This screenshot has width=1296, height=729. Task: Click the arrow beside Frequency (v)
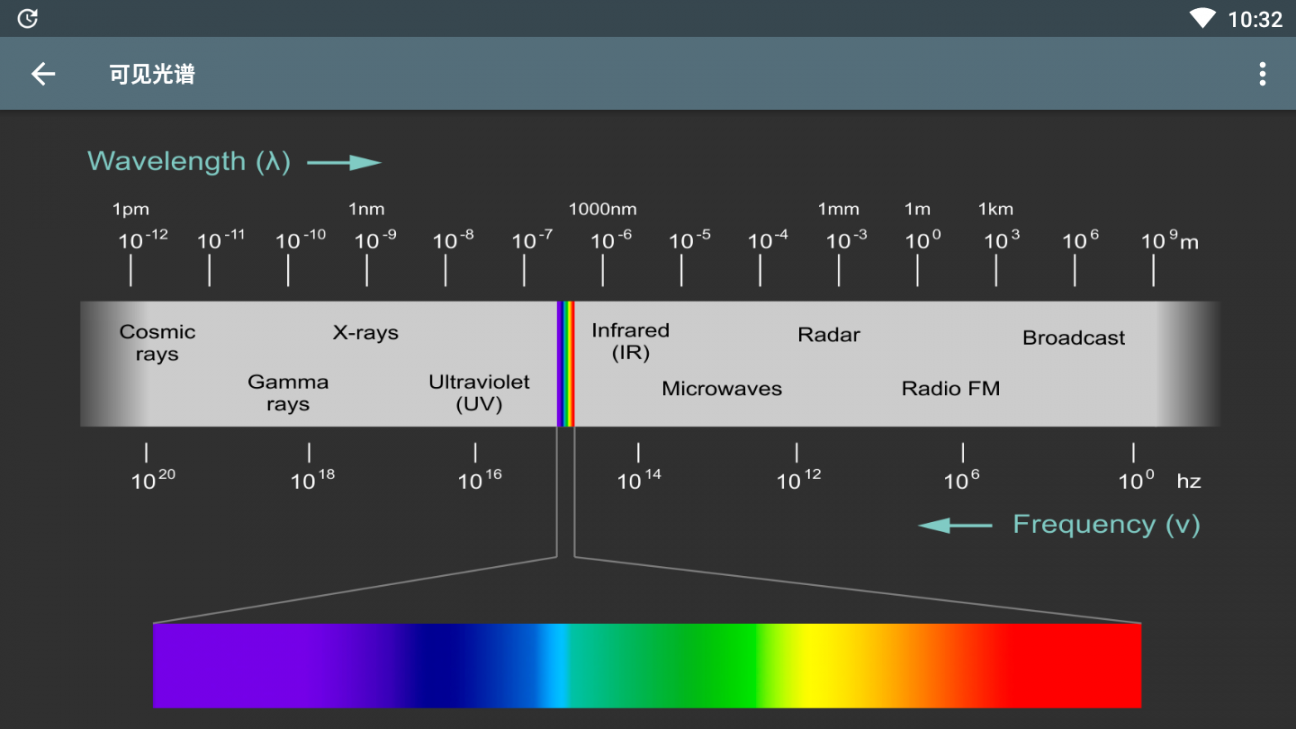[955, 525]
